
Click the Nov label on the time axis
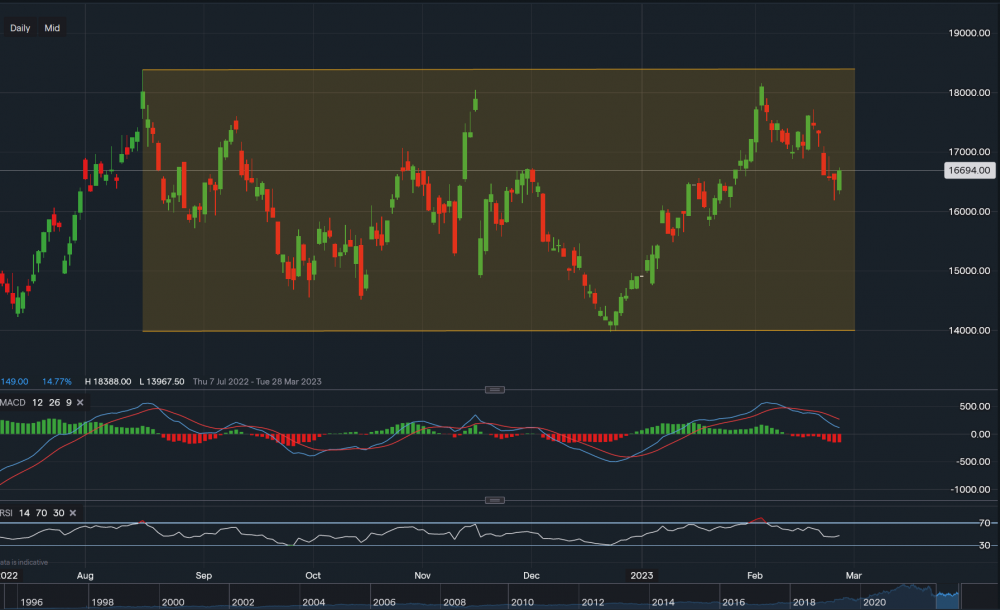(x=422, y=575)
